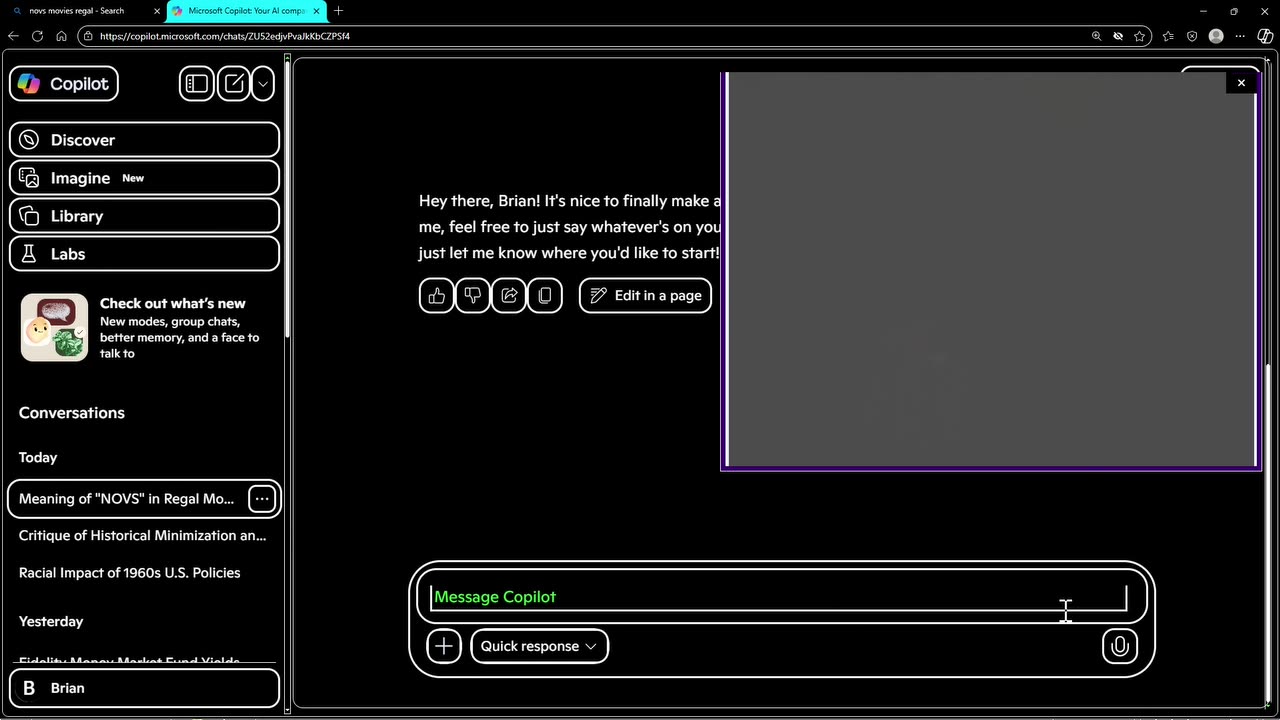The width and height of the screenshot is (1280, 720).
Task: Click the plus attach button
Action: 444,646
